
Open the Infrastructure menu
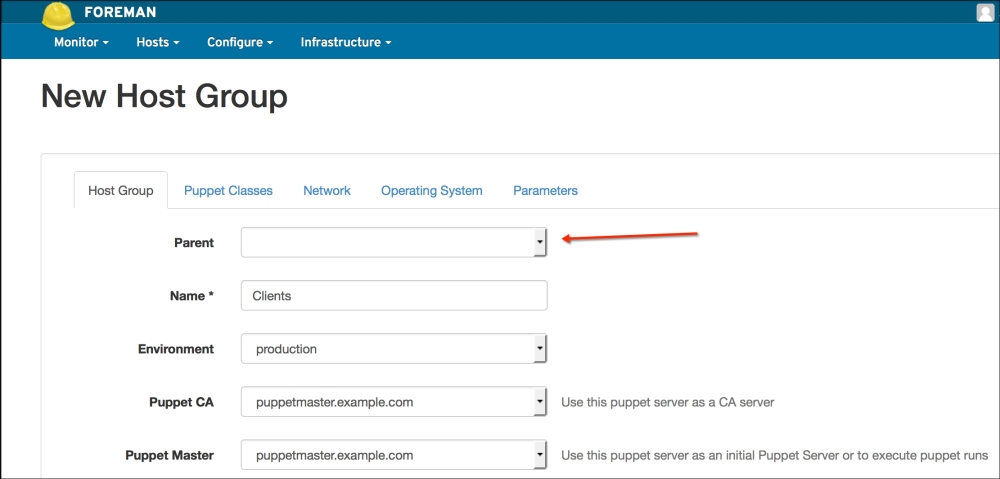346,42
